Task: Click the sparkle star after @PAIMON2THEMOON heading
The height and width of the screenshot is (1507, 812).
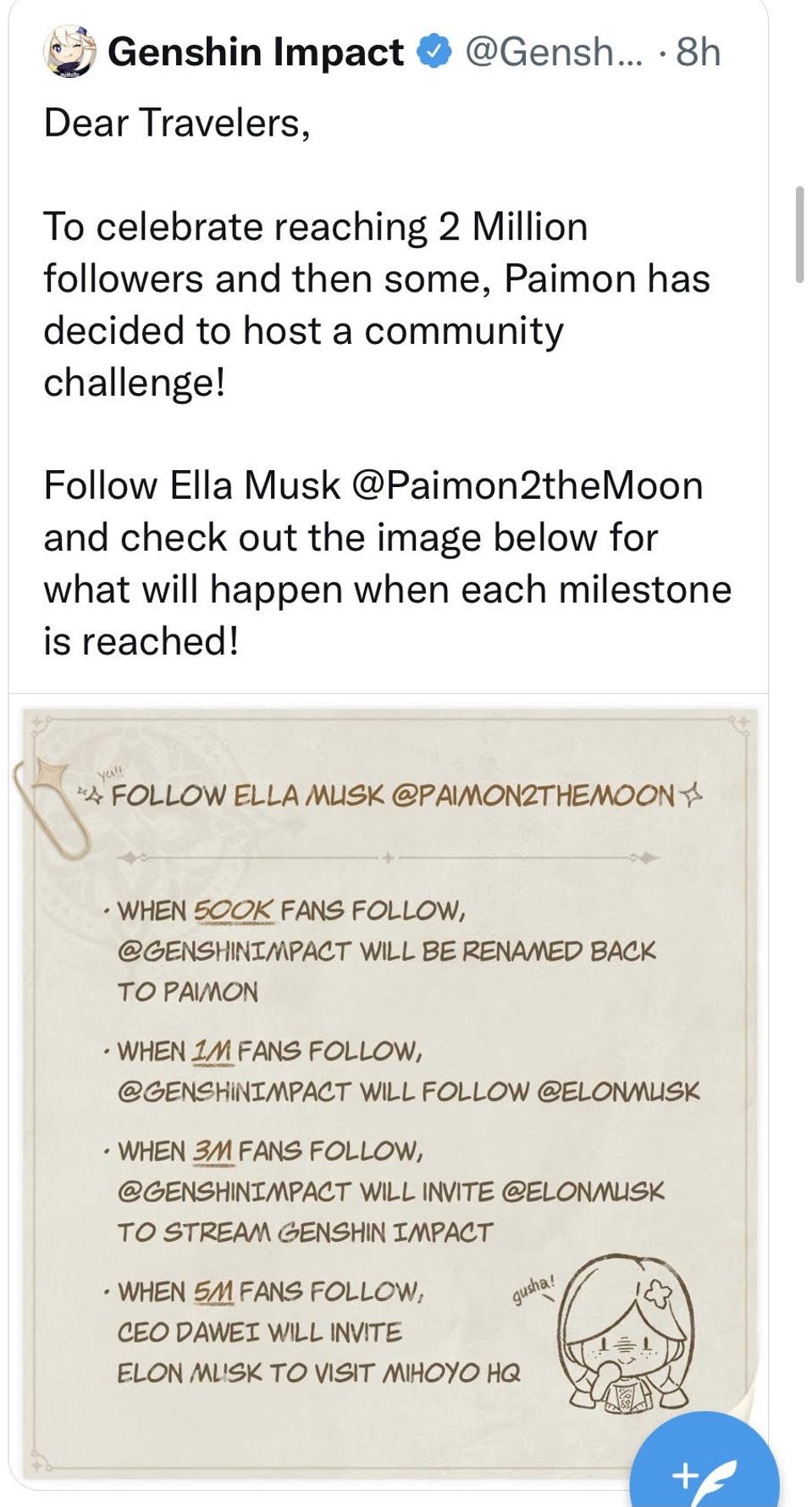Action: tap(692, 795)
